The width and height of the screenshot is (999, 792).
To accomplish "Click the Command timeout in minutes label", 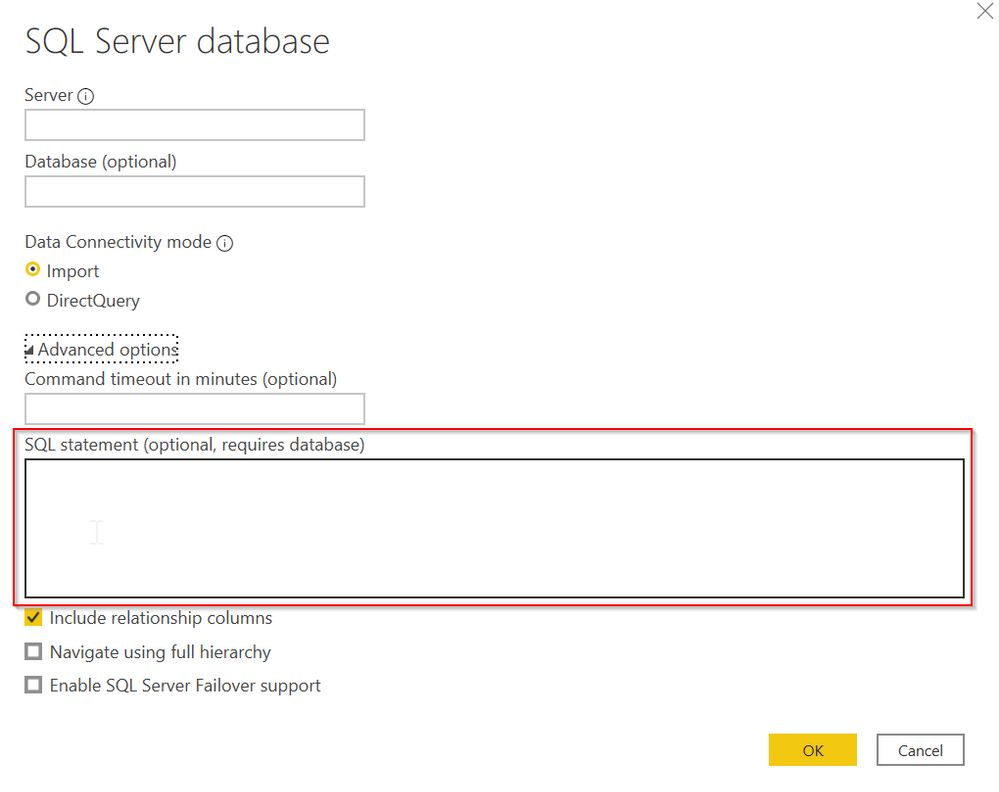I will [180, 379].
